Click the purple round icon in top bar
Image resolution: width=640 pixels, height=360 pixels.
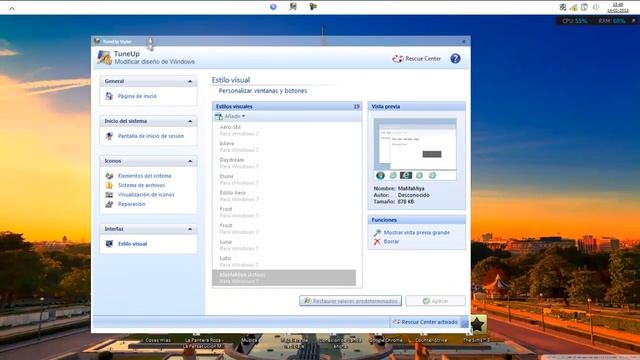point(273,7)
